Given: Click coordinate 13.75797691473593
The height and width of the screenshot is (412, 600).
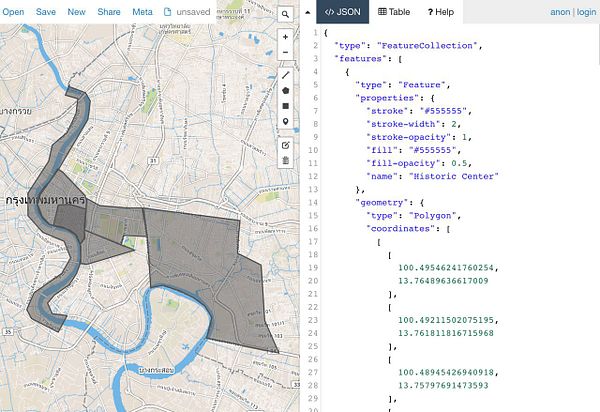Looking at the screenshot, I should (443, 386).
